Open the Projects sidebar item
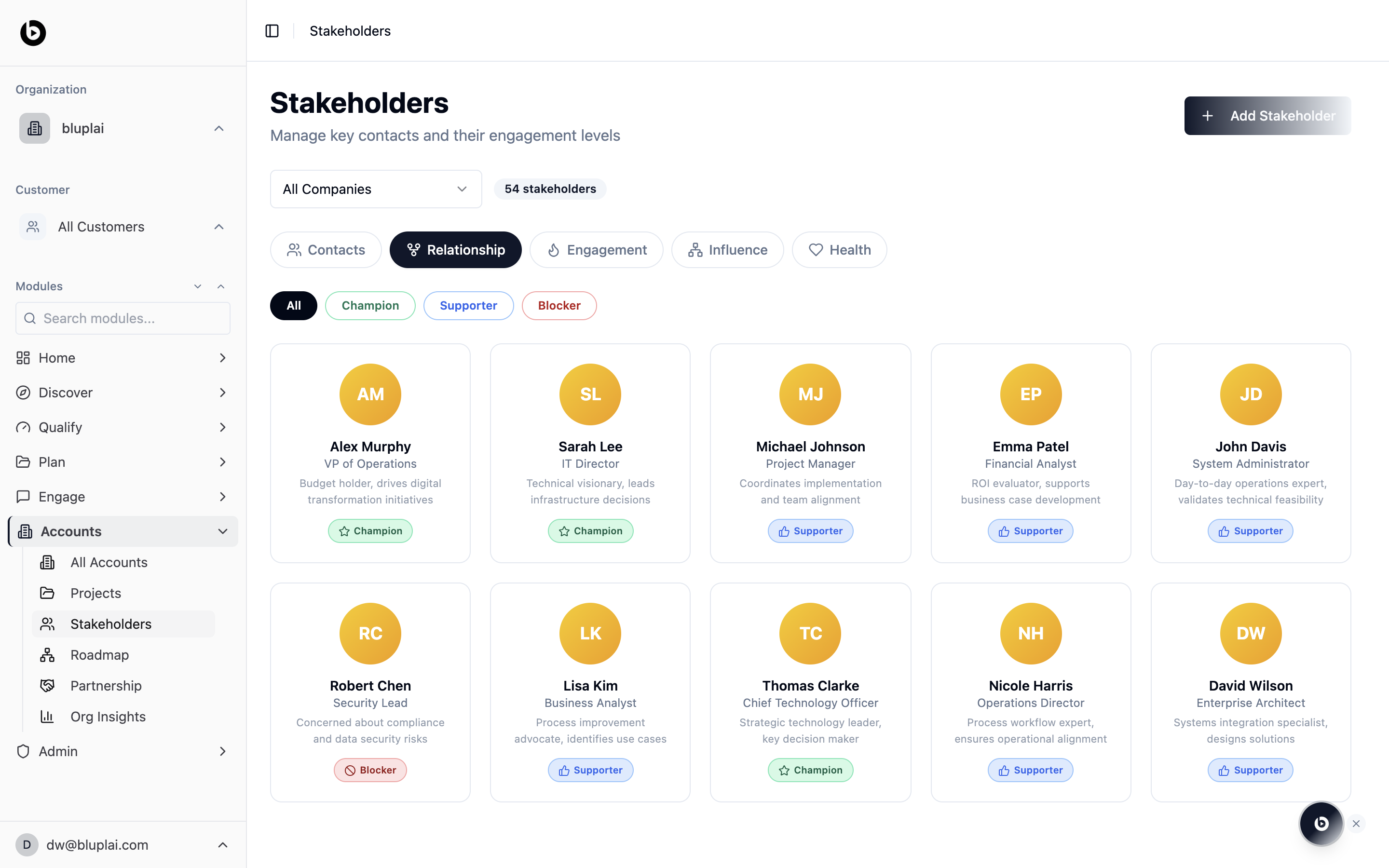Screen dimensions: 1389x868 95,593
